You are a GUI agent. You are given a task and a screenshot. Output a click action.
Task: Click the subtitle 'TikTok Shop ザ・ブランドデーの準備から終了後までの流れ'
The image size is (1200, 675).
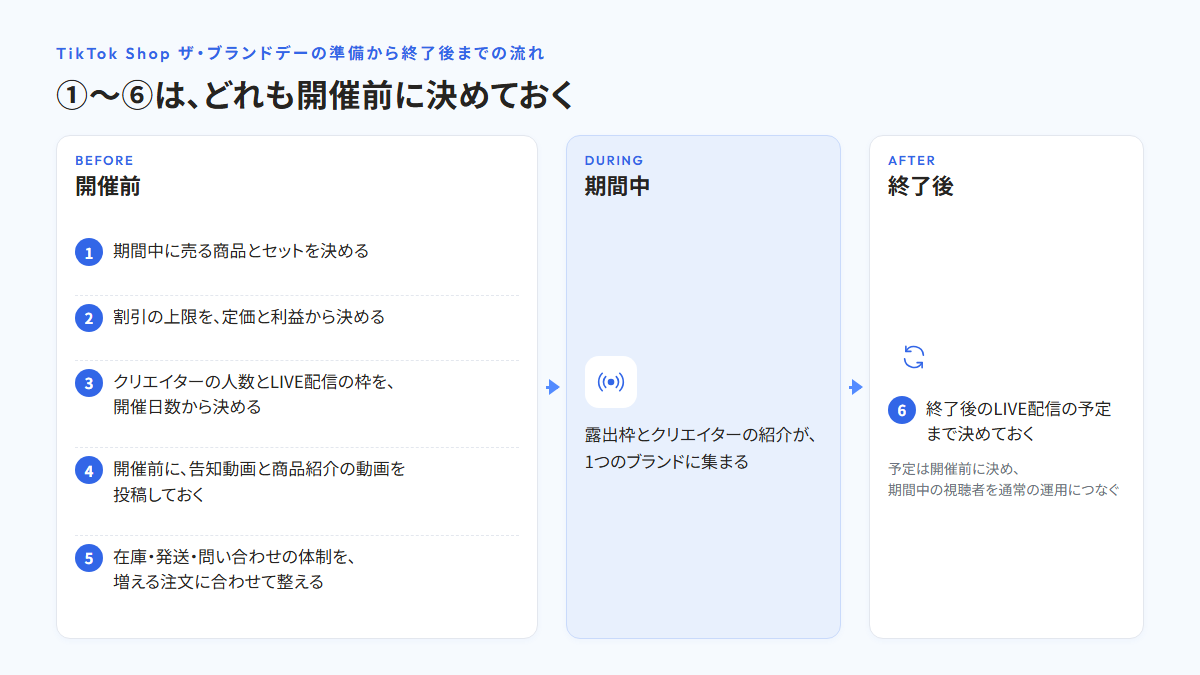pyautogui.click(x=300, y=52)
